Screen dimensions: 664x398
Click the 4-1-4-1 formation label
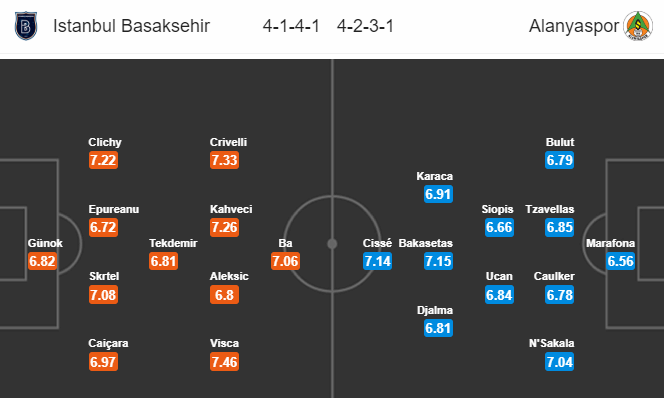coord(291,26)
